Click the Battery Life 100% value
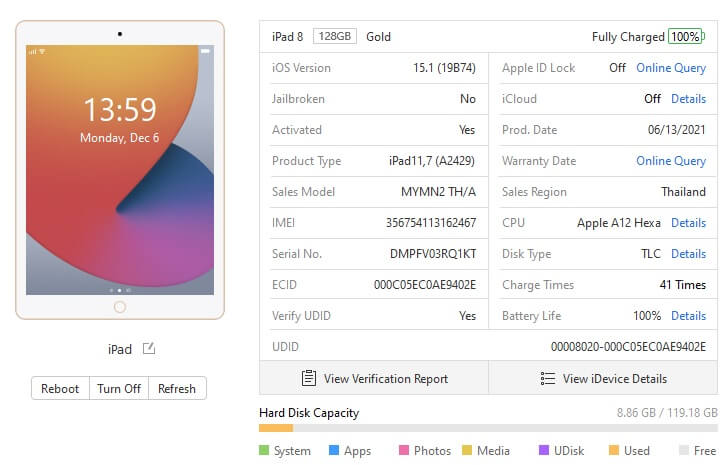725x465 pixels. tap(647, 316)
